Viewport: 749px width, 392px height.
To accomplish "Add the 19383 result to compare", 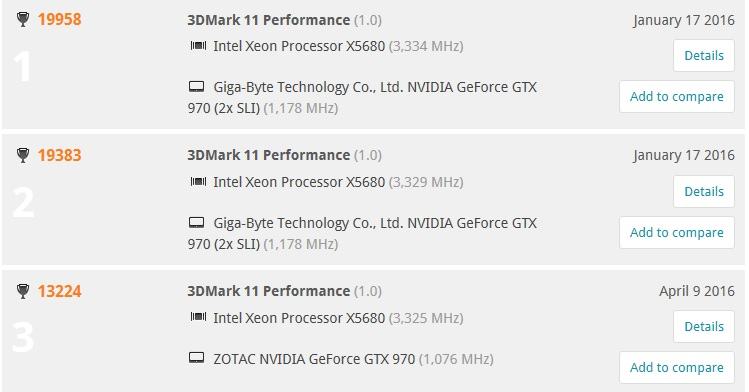I will click(676, 233).
